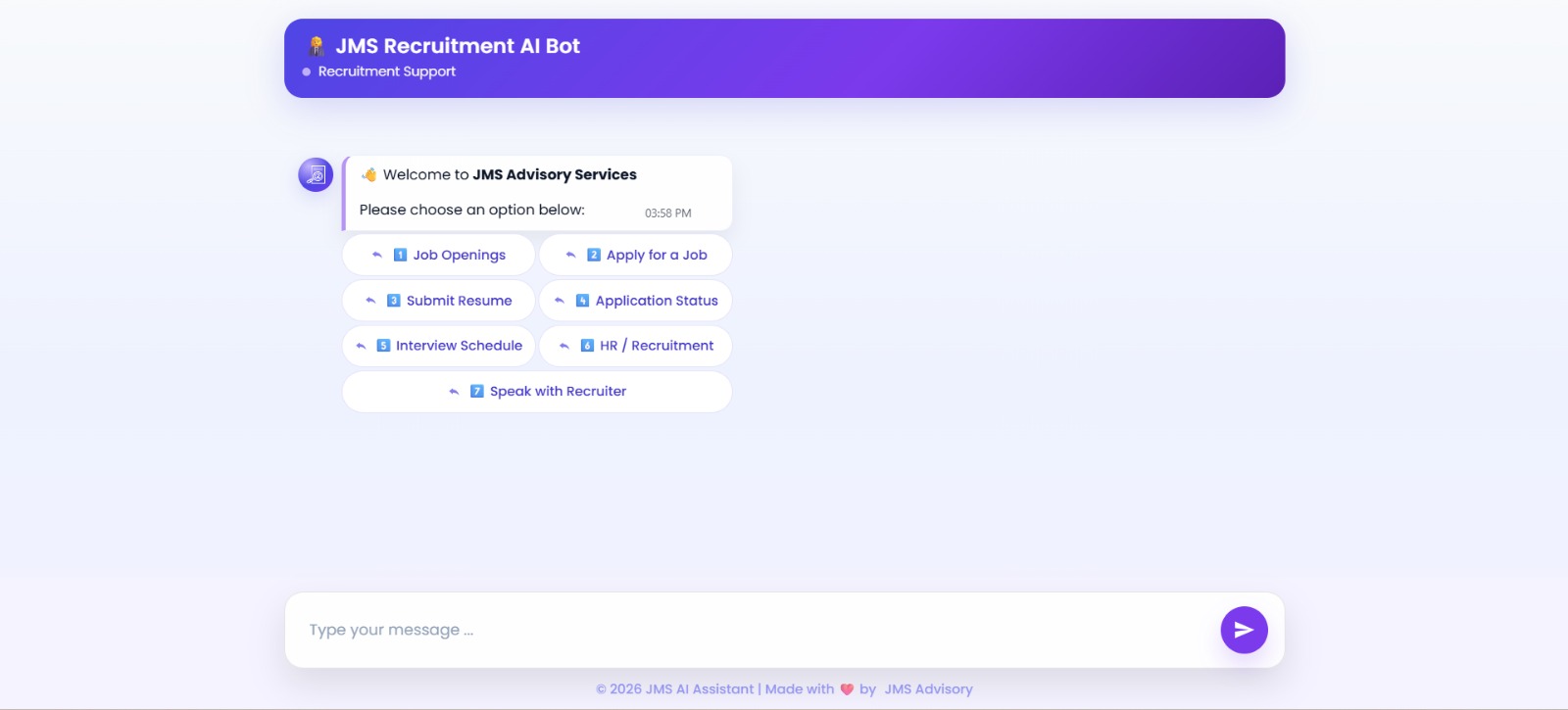Image resolution: width=1568 pixels, height=710 pixels.
Task: Click the reply arrow on Job Openings
Action: [377, 255]
